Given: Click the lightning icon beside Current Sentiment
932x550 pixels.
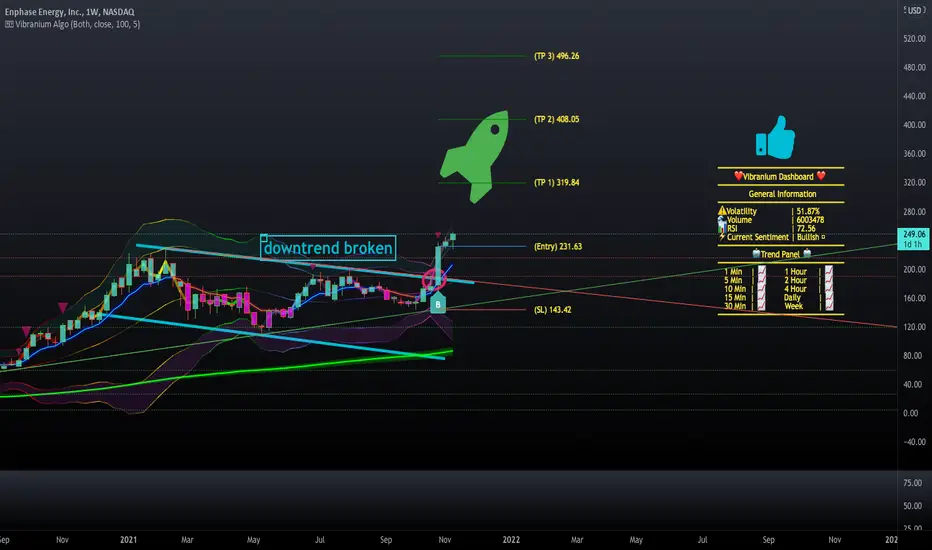Looking at the screenshot, I should [x=722, y=237].
